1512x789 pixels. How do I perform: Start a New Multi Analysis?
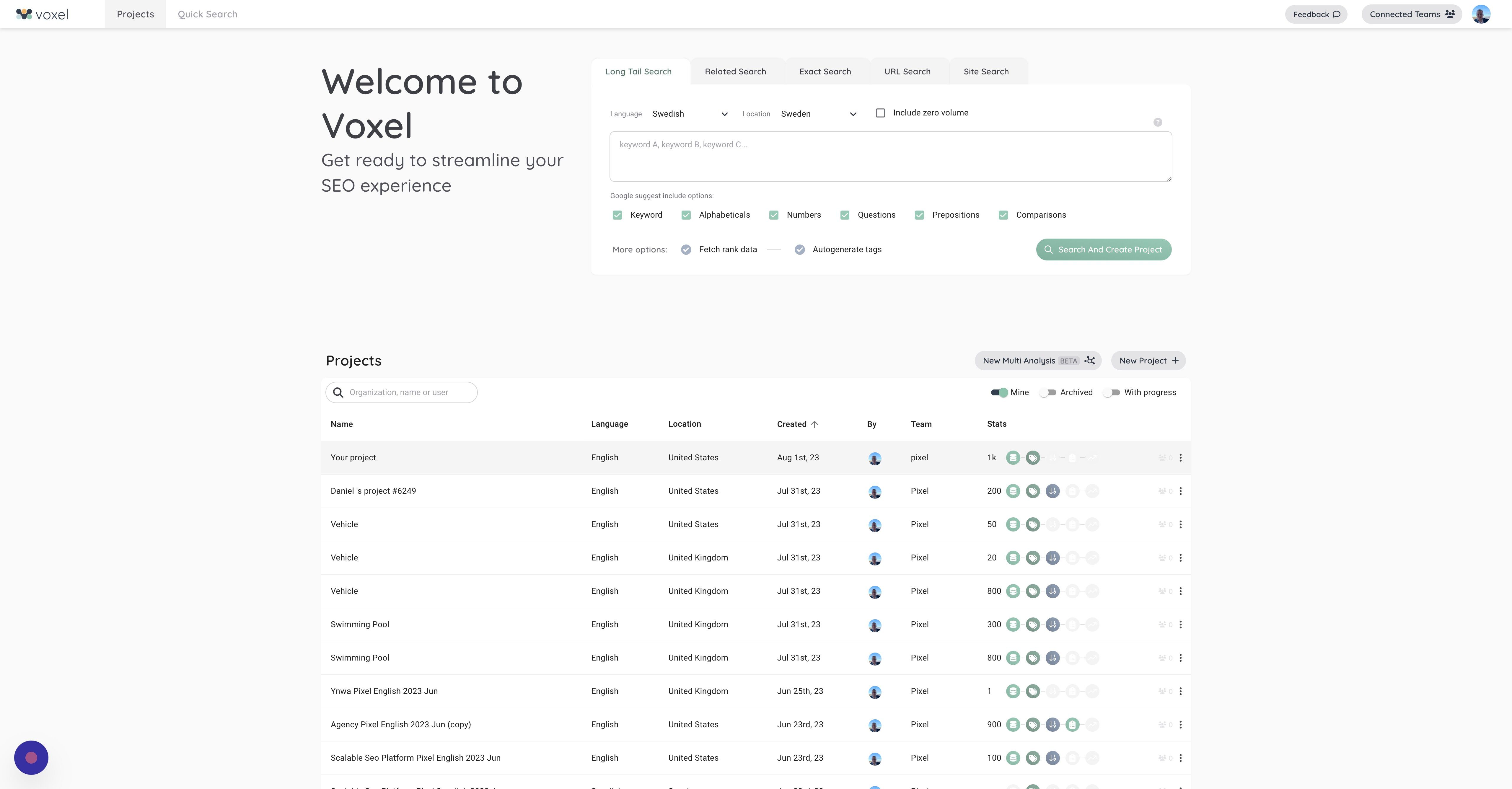(1038, 361)
